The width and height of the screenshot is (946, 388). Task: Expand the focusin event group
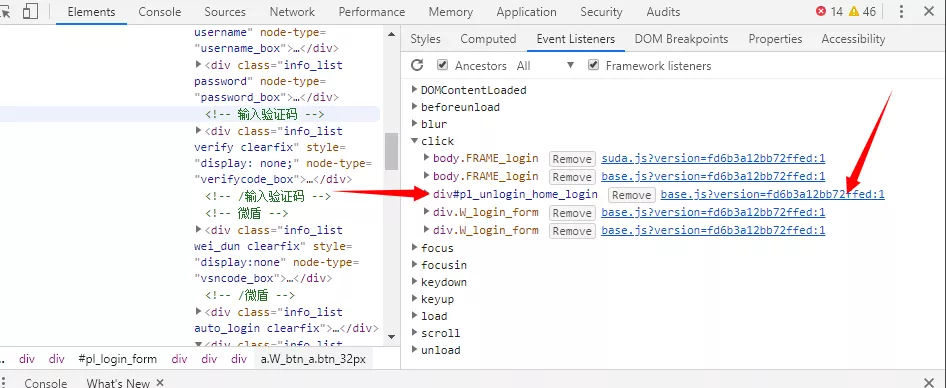[x=414, y=264]
